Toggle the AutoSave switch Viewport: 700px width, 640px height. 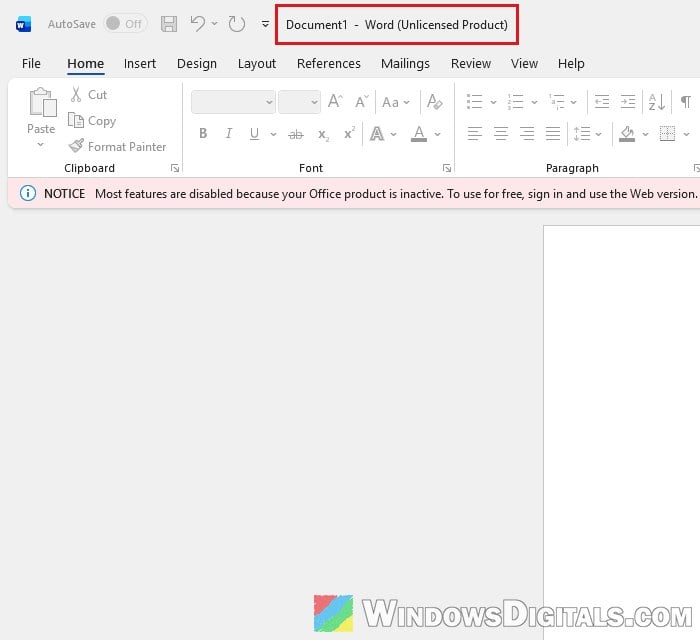pos(125,24)
